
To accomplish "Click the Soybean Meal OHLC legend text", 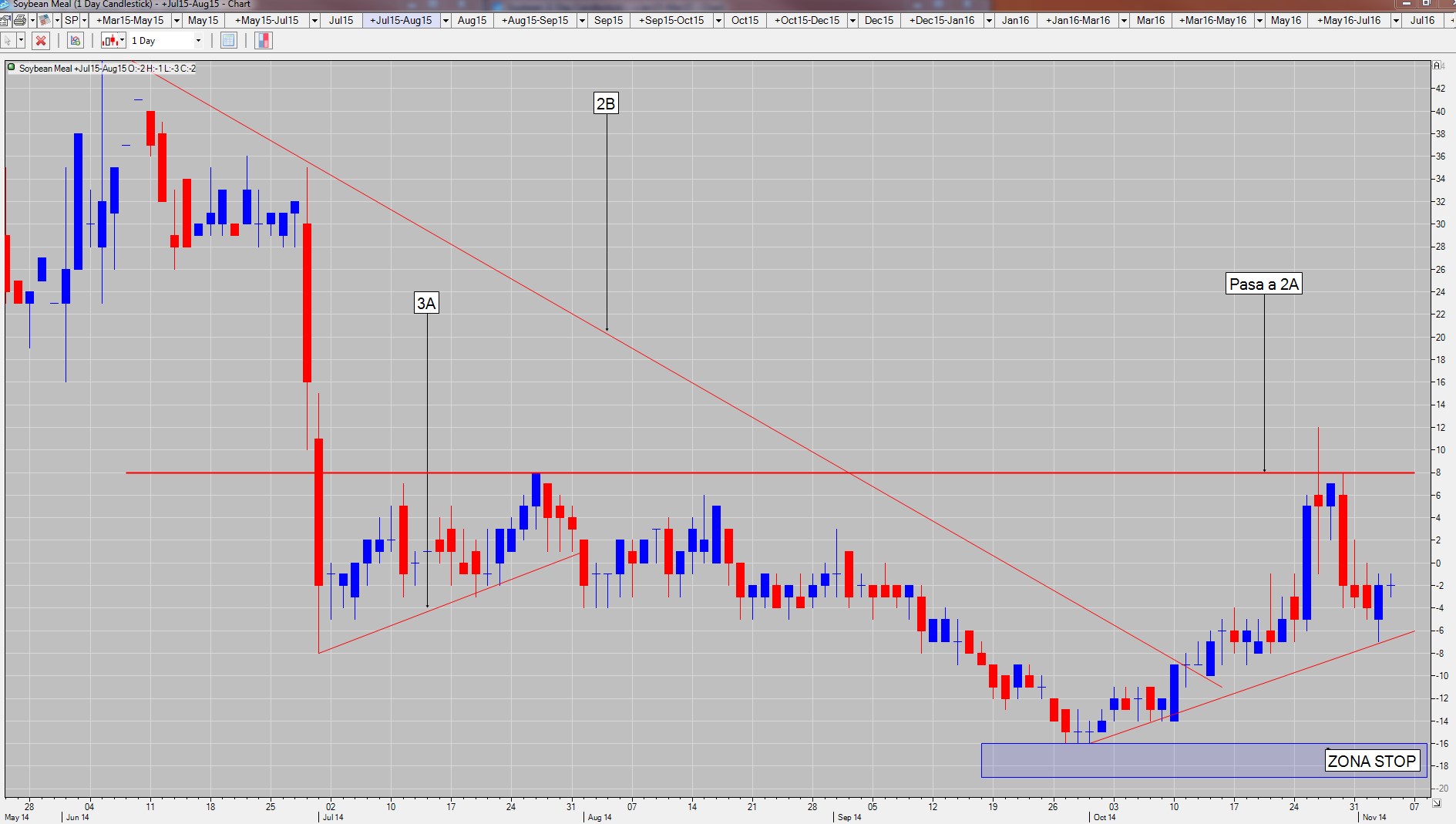I will click(x=107, y=69).
